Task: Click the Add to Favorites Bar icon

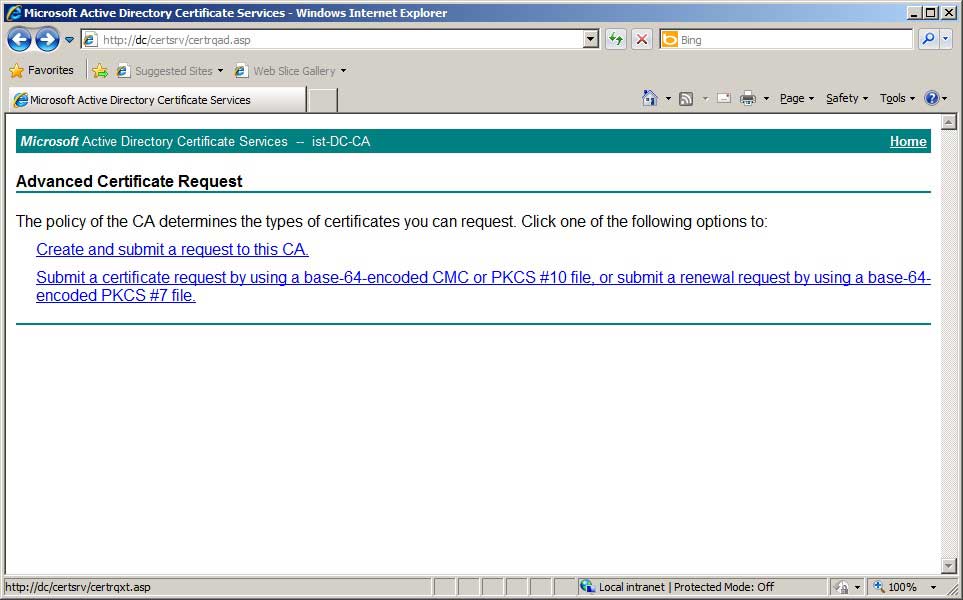Action: point(100,71)
